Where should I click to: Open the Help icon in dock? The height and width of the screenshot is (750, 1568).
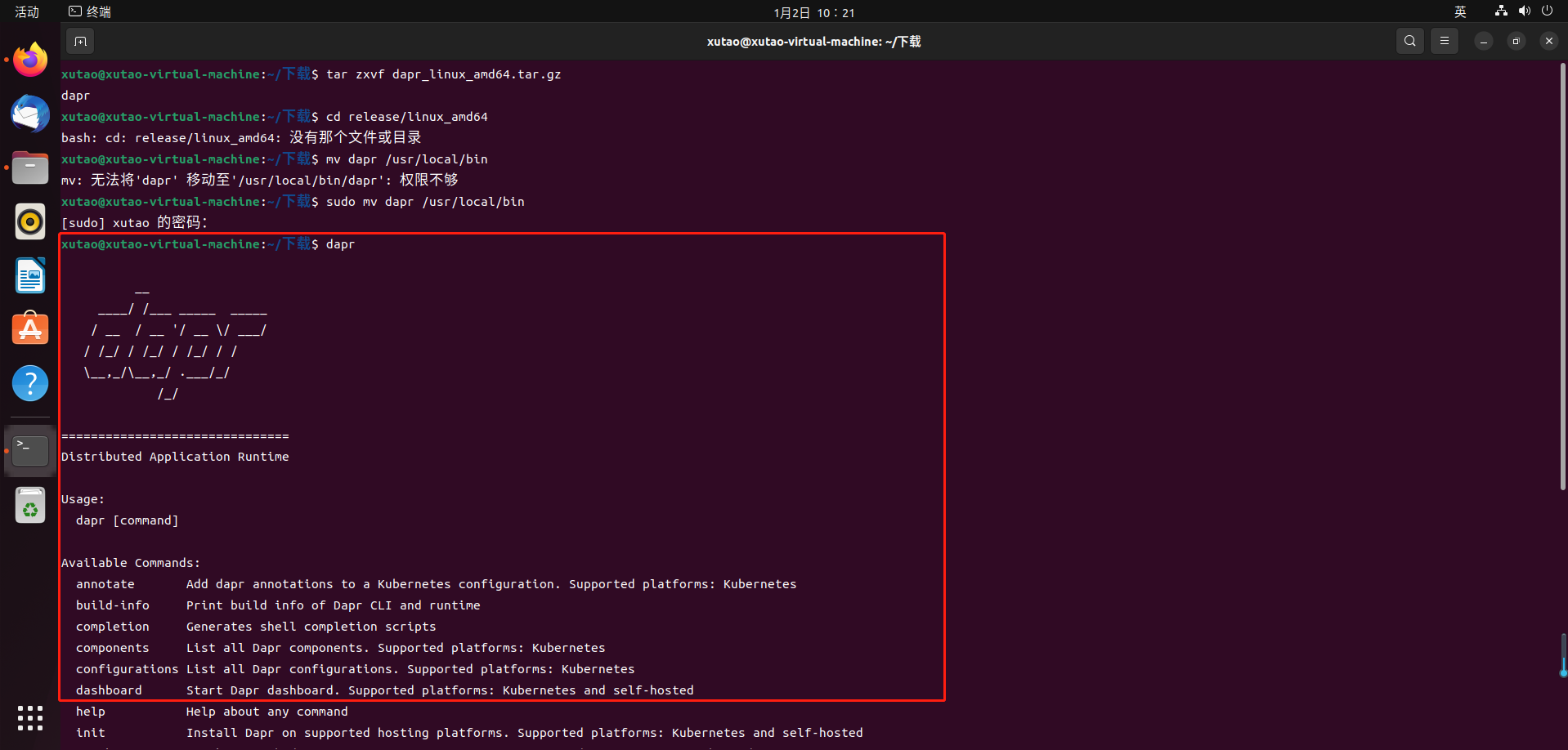coord(30,383)
